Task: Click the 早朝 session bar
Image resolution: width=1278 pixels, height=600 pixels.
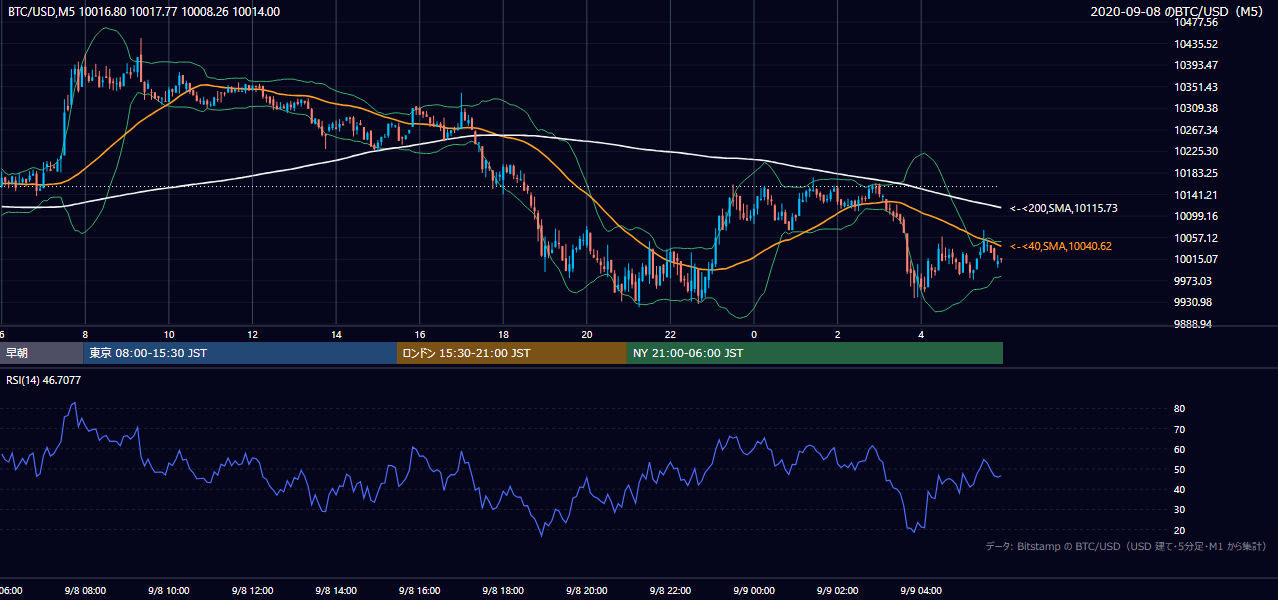Action: [41, 353]
